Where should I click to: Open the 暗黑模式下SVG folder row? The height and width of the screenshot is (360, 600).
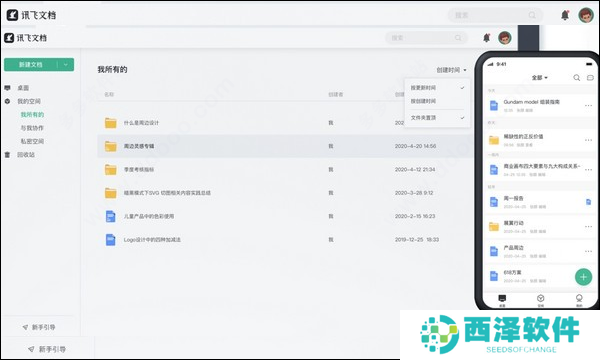coord(286,193)
